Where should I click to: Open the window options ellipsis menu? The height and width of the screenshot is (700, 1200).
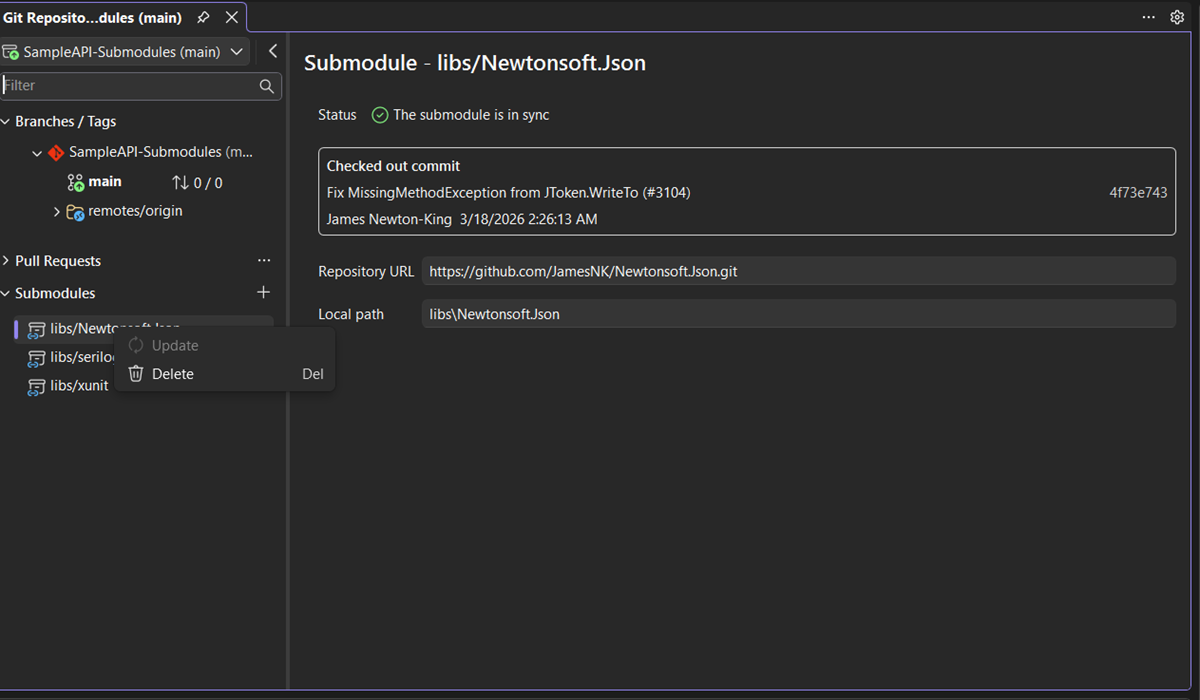[x=1149, y=17]
